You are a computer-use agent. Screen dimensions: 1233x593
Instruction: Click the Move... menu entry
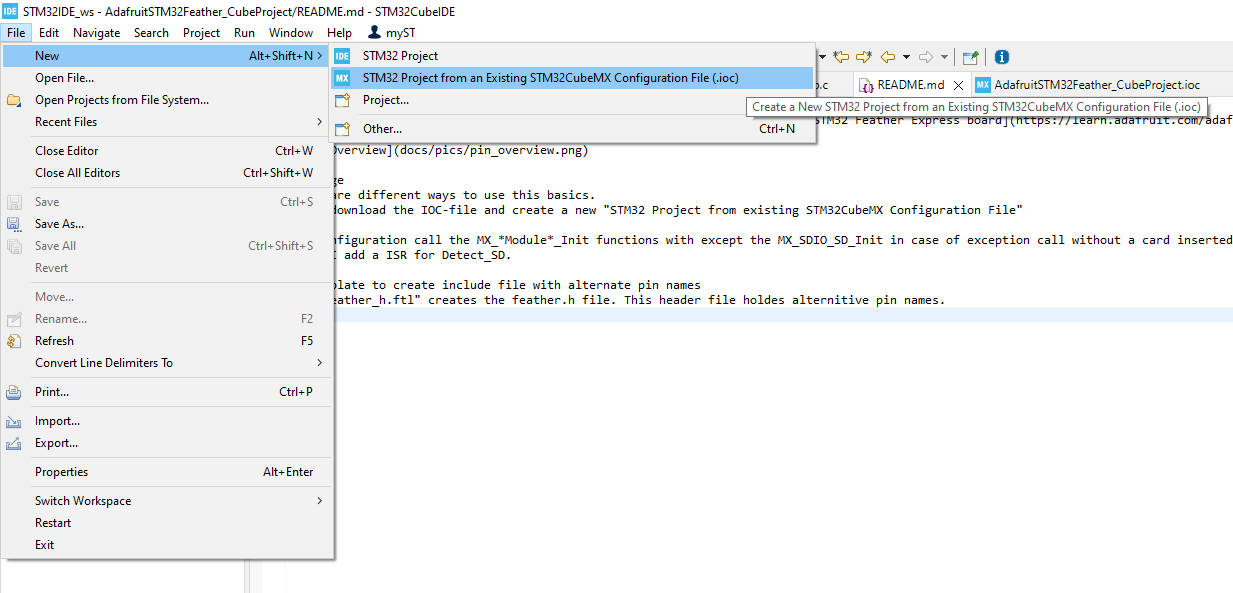pyautogui.click(x=166, y=297)
